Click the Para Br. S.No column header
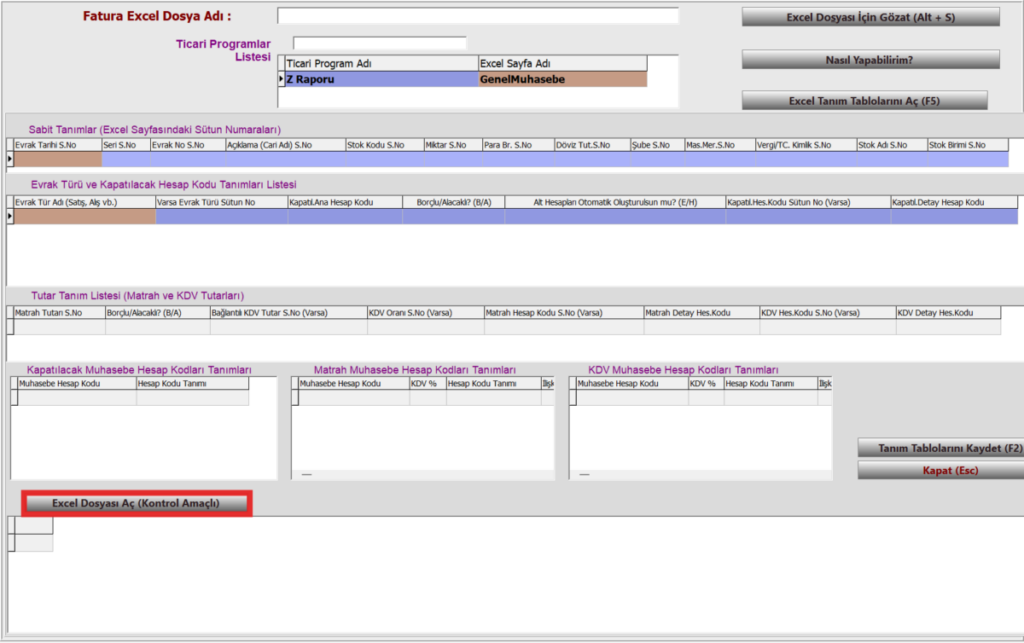This screenshot has width=1024, height=643. [519, 145]
